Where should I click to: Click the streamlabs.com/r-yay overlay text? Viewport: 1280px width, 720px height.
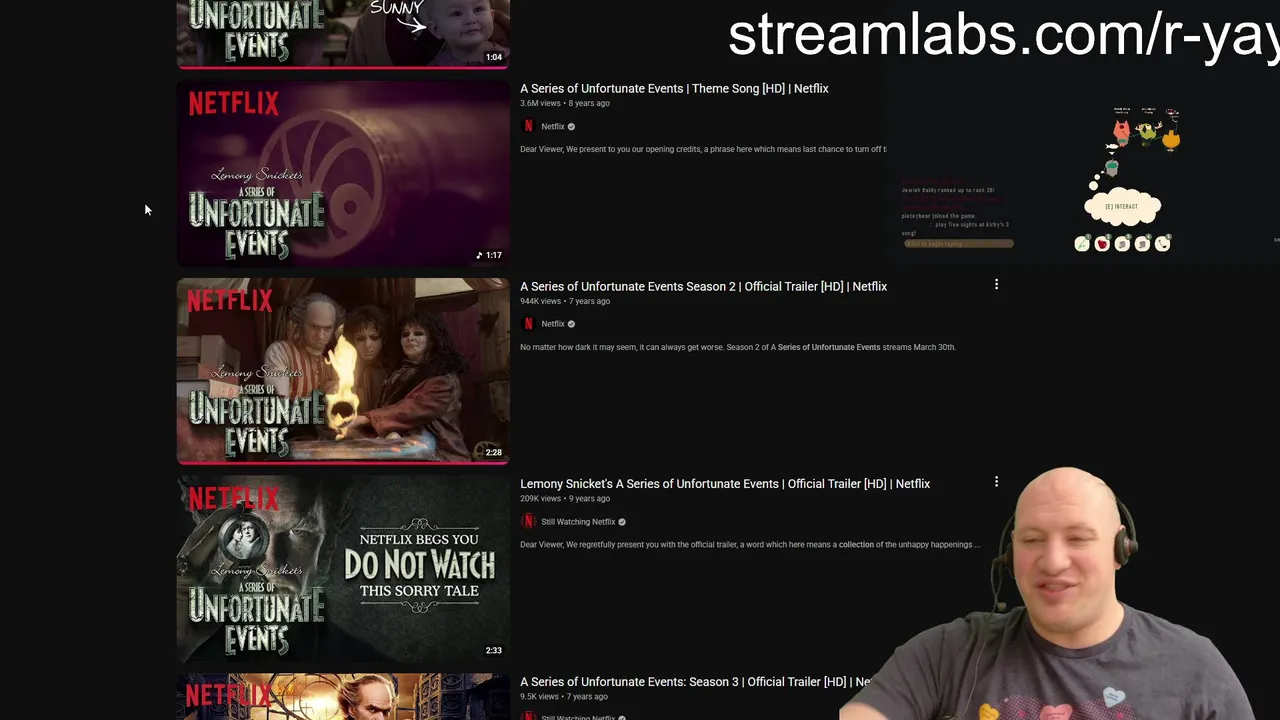pyautogui.click(x=1003, y=35)
